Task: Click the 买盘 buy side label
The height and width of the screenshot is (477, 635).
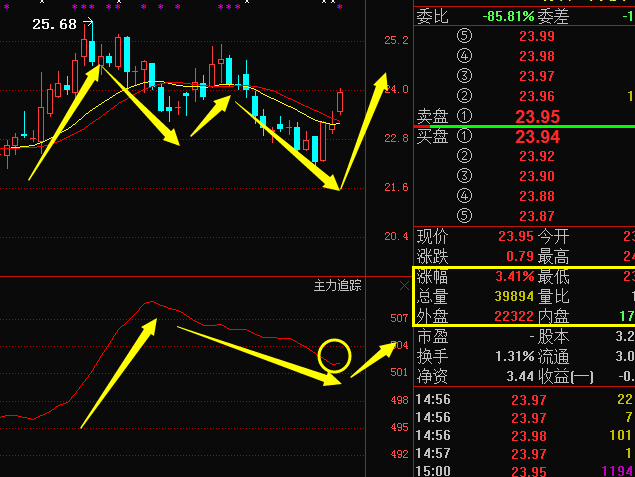Action: tap(432, 136)
